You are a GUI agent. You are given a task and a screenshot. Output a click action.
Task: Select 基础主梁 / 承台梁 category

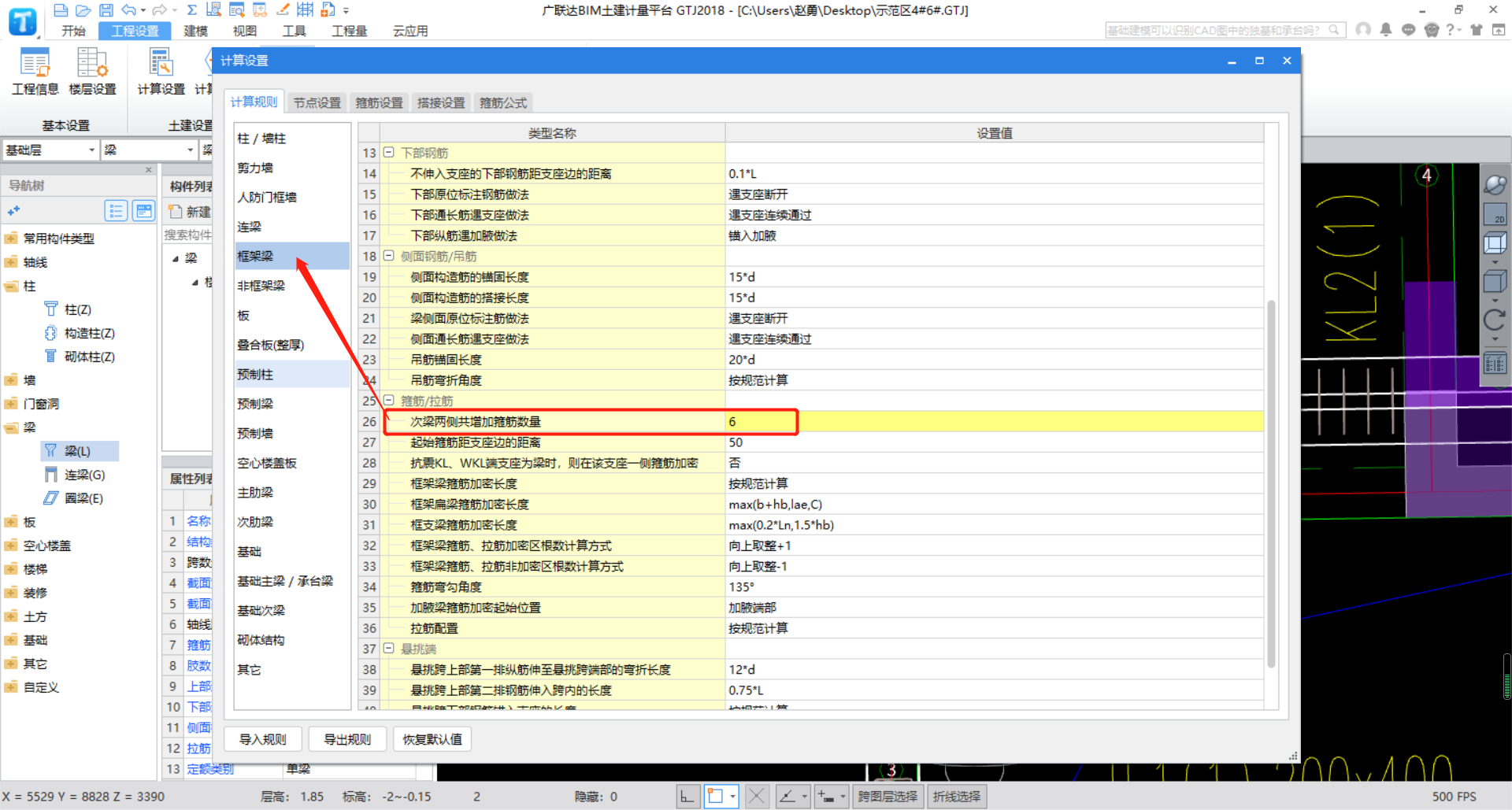(292, 581)
